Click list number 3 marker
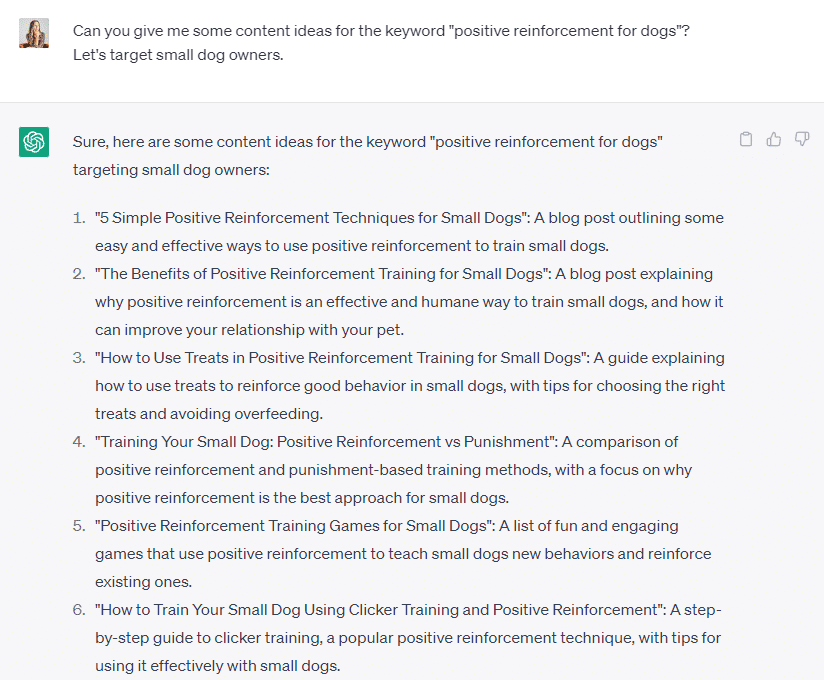 coord(79,358)
